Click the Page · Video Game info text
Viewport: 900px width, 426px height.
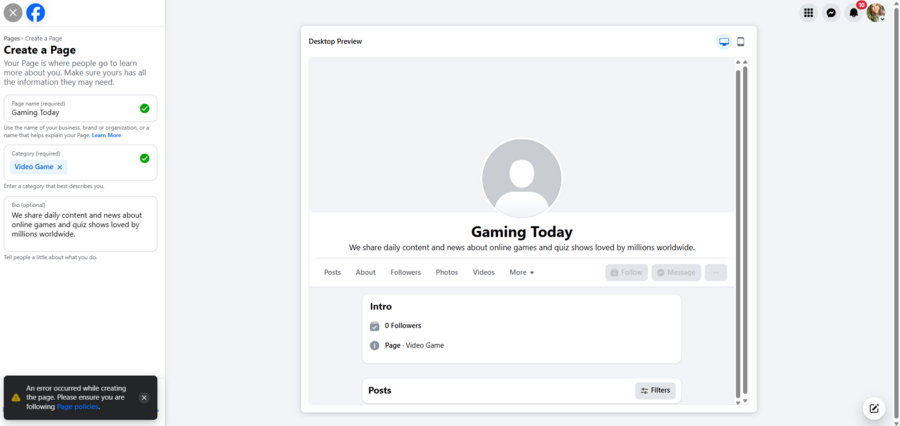pos(414,346)
